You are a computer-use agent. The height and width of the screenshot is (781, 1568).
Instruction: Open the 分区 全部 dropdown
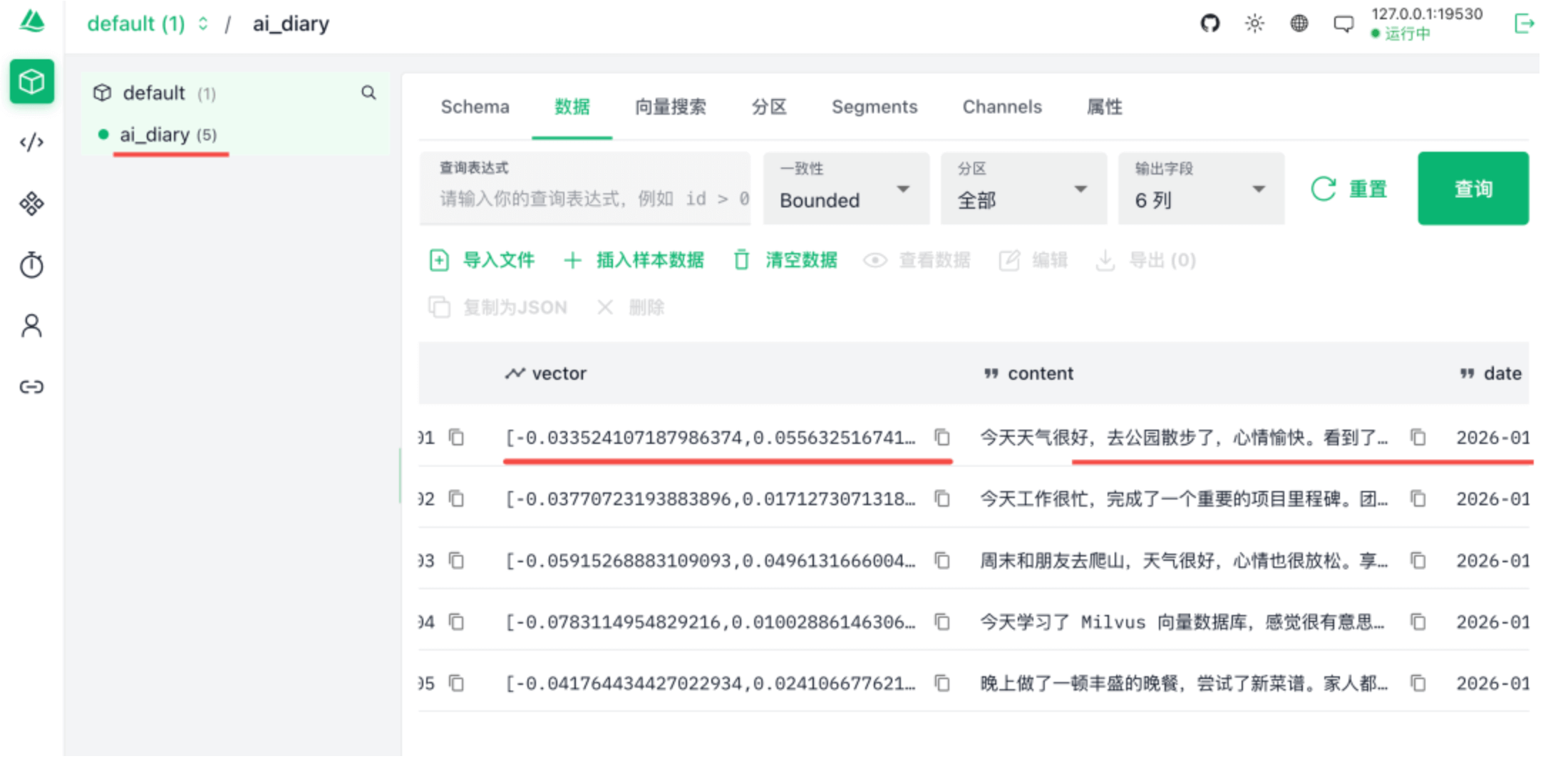(1023, 189)
